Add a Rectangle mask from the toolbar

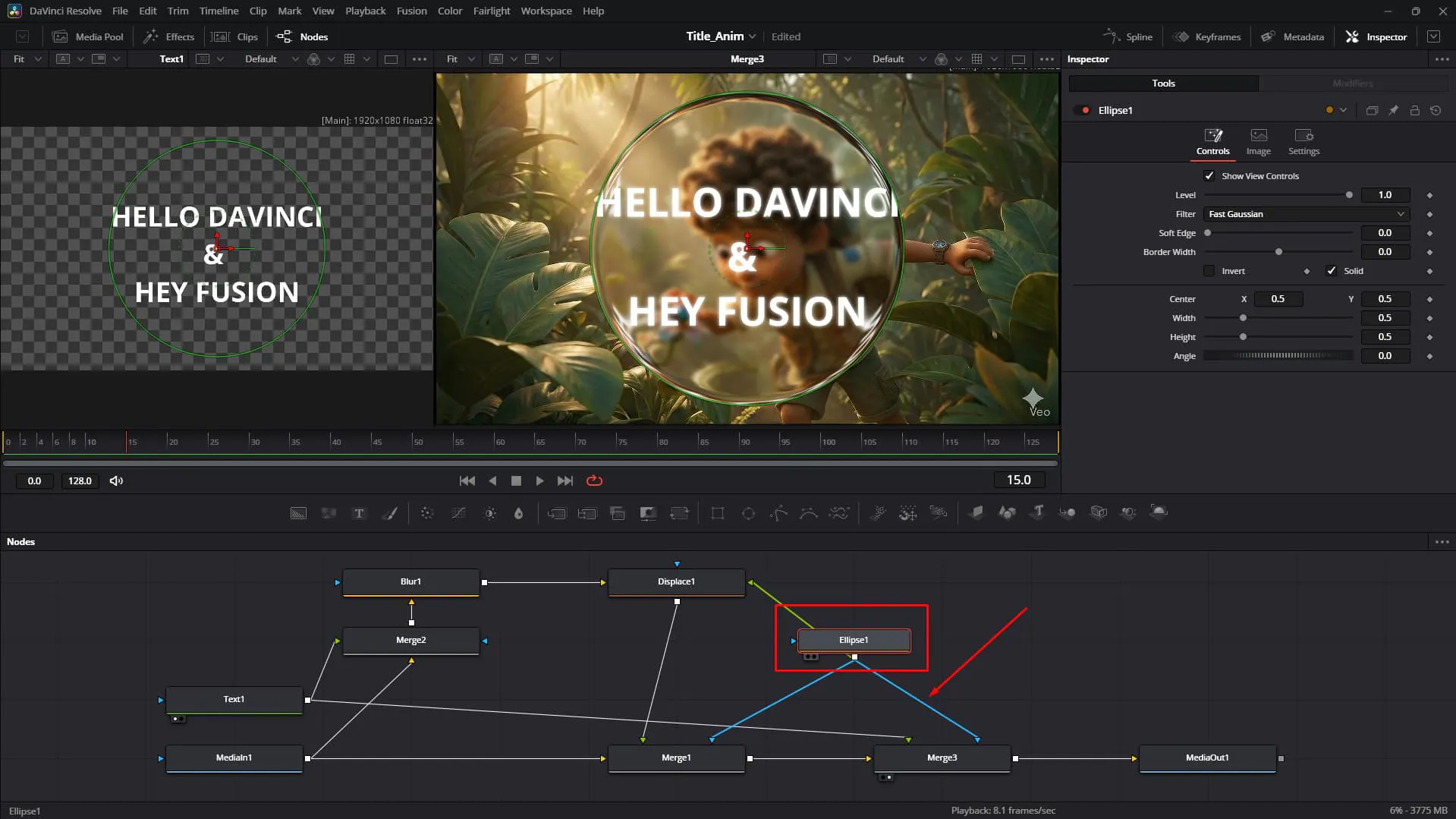pos(718,513)
